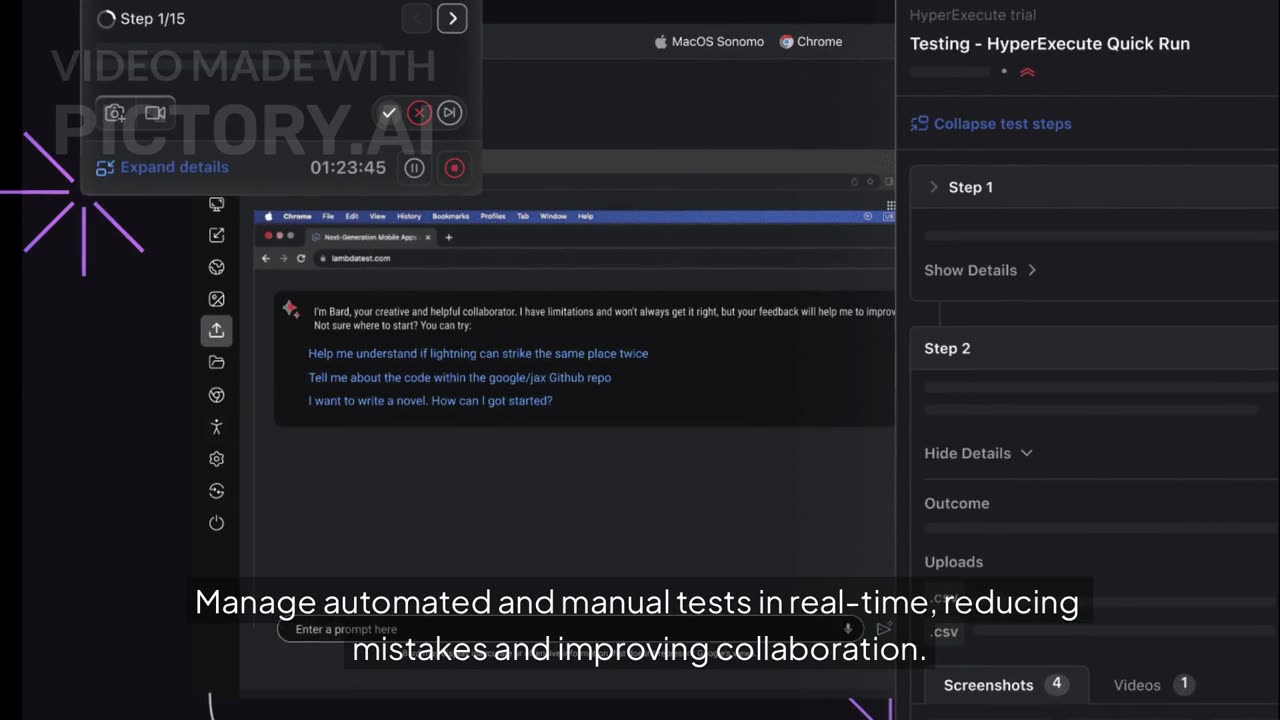Viewport: 1280px width, 720px height.
Task: Stop recording with the red record button
Action: (454, 168)
